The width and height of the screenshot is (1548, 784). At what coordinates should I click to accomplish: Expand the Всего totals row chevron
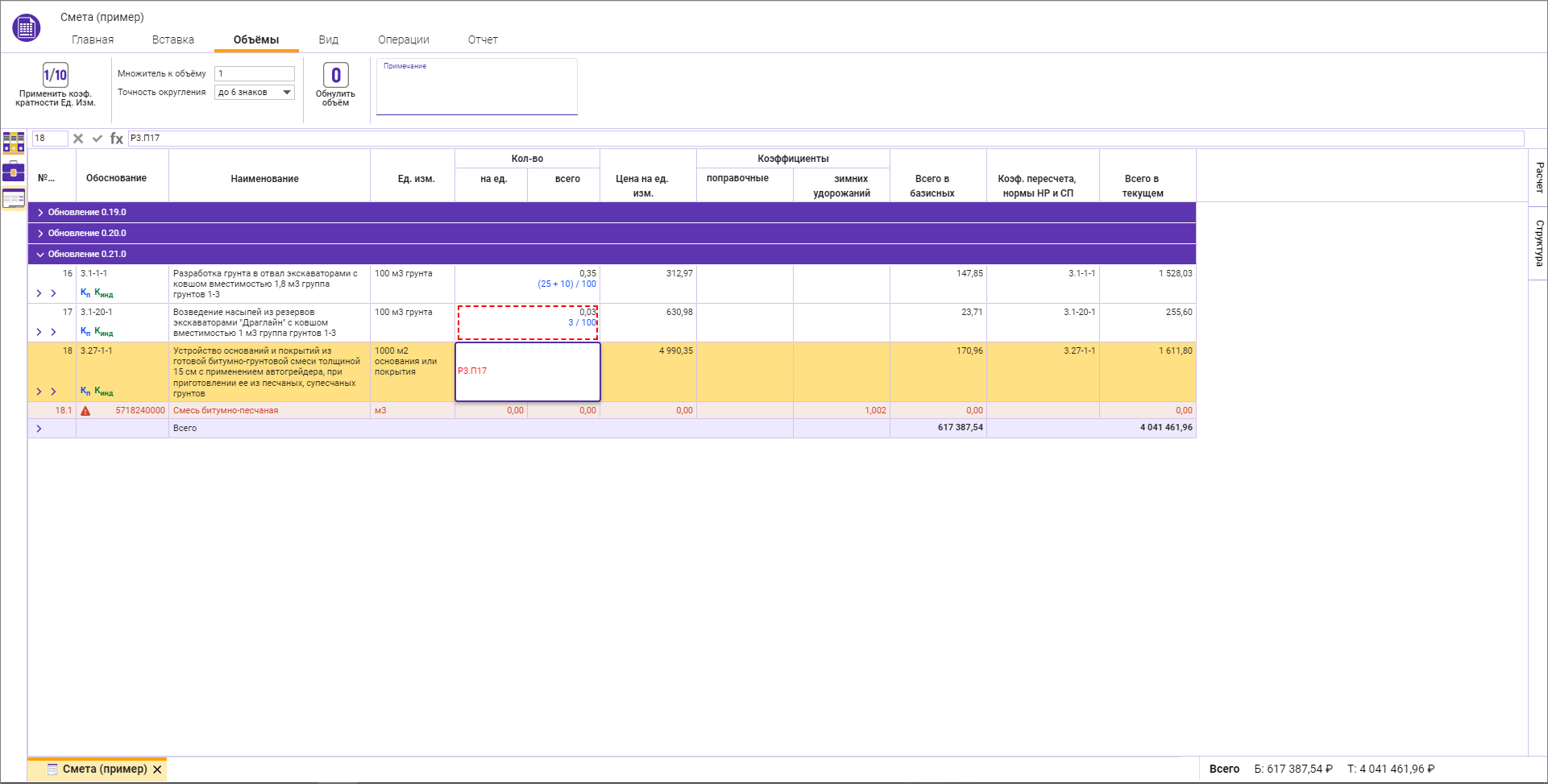tap(39, 429)
